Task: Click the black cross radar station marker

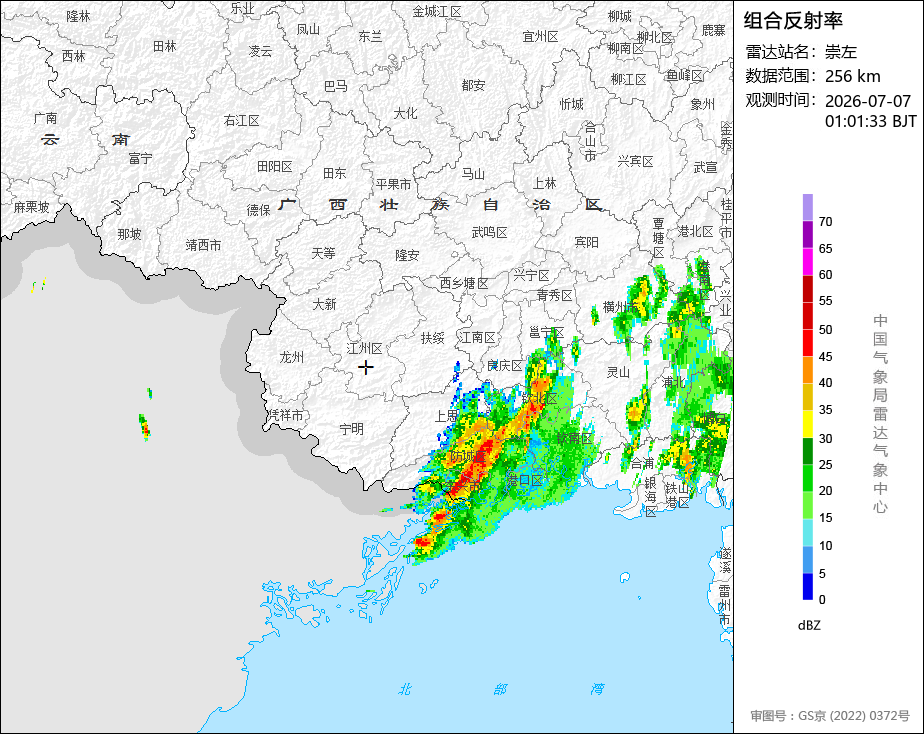Action: point(366,368)
